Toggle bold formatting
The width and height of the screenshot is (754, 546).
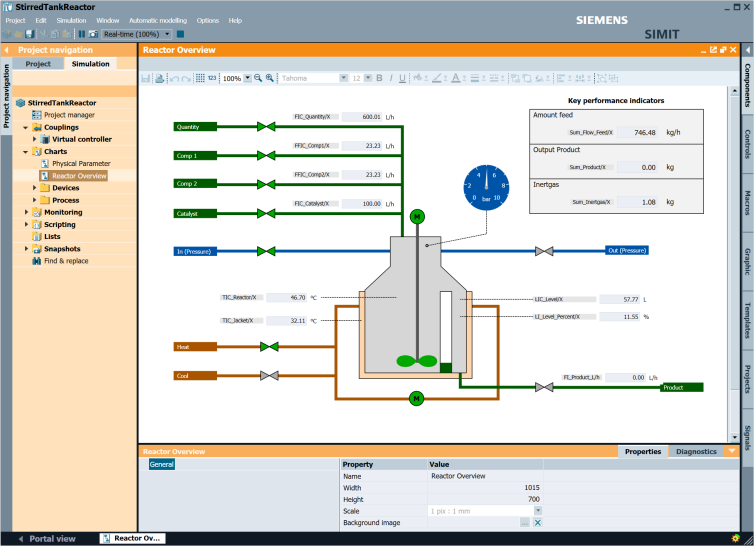pos(379,78)
